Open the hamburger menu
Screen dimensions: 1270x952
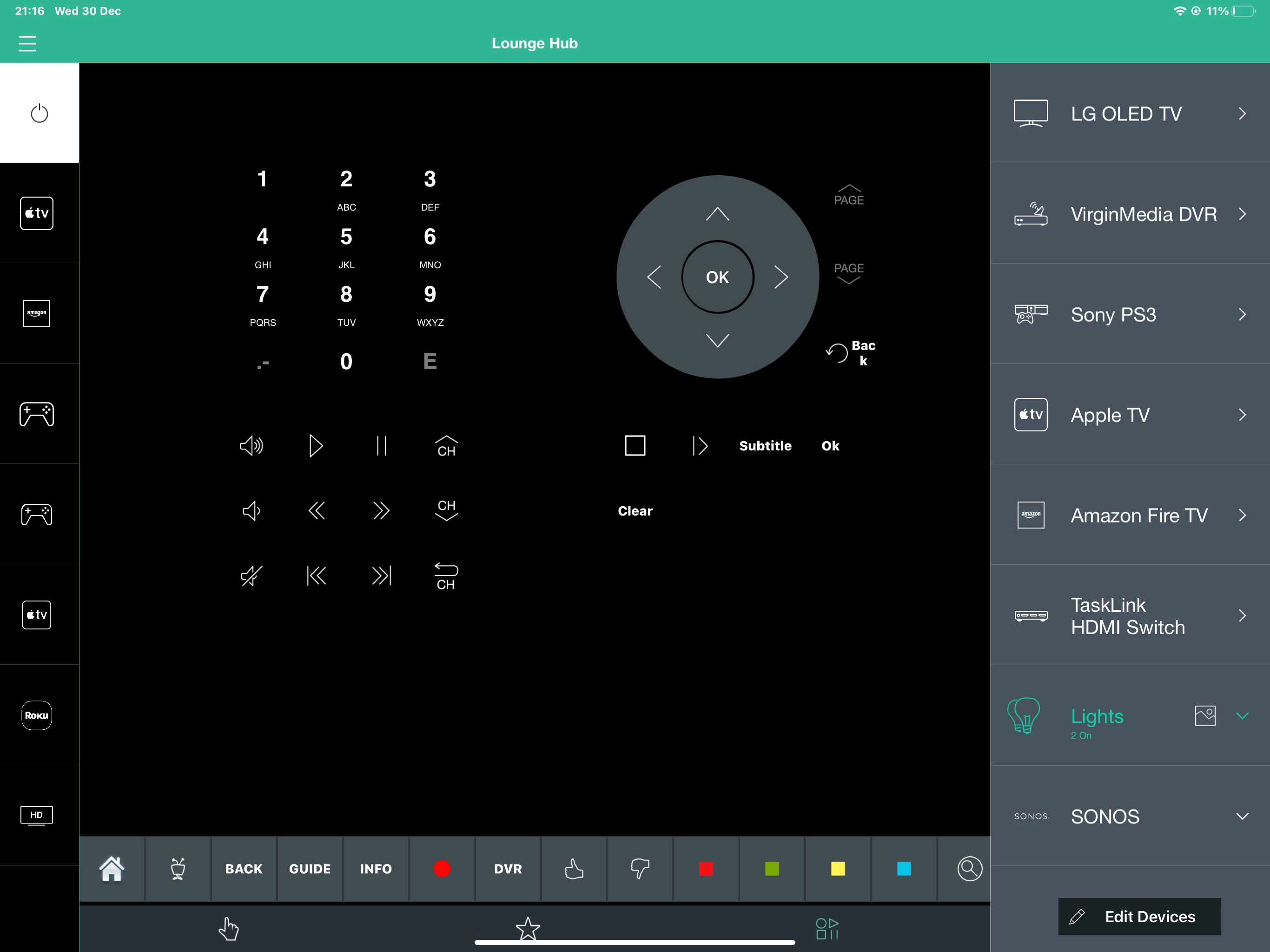click(x=27, y=44)
